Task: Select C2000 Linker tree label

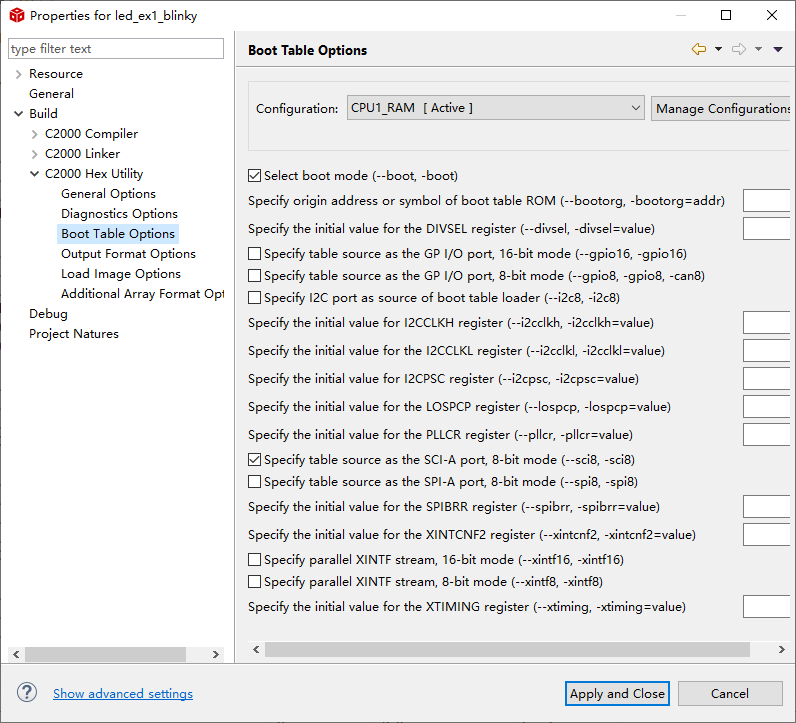Action: 82,154
